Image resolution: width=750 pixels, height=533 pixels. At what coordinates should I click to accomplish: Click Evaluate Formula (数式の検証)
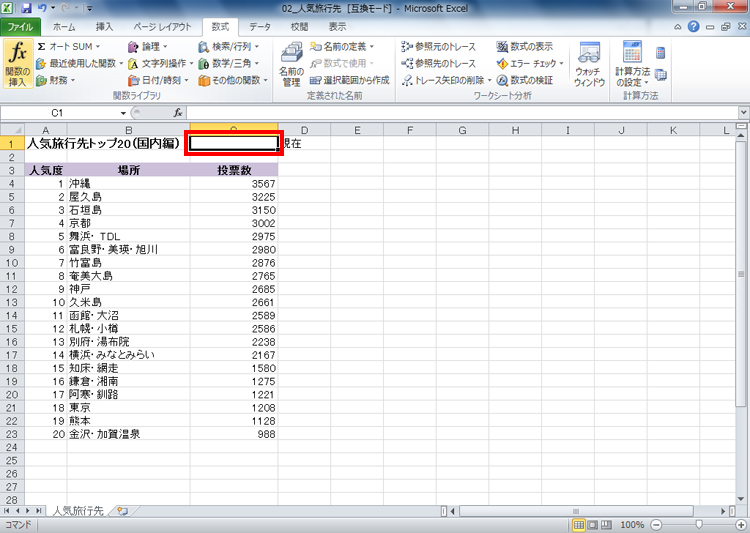525,80
